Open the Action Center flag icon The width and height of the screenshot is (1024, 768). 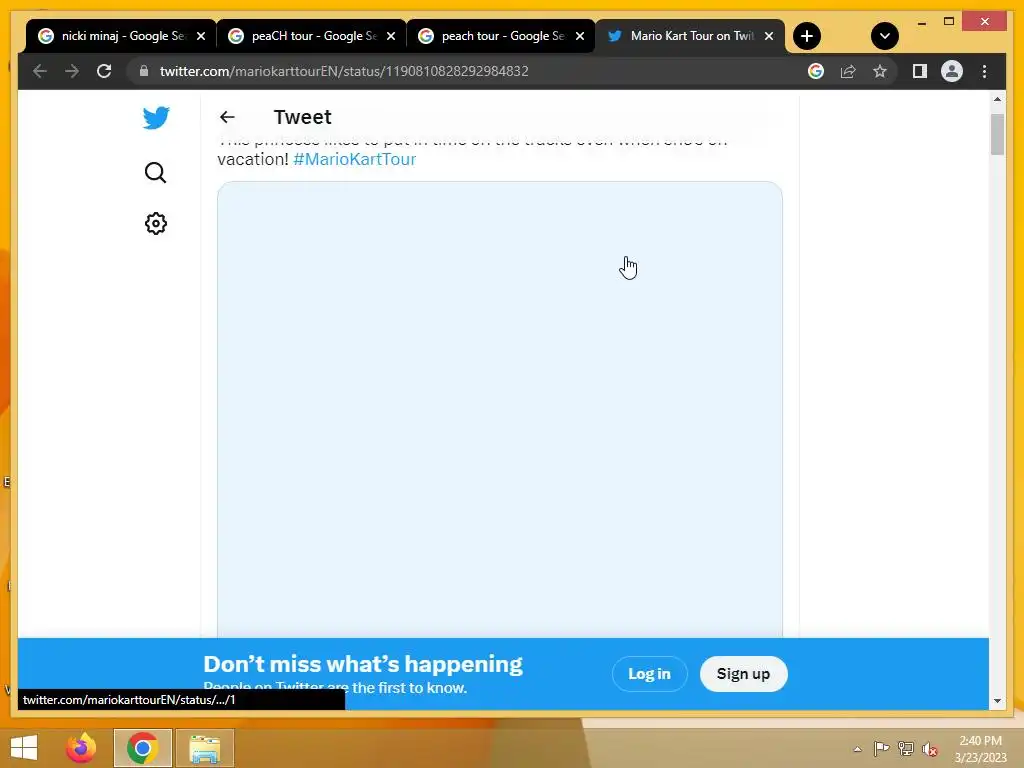(881, 748)
